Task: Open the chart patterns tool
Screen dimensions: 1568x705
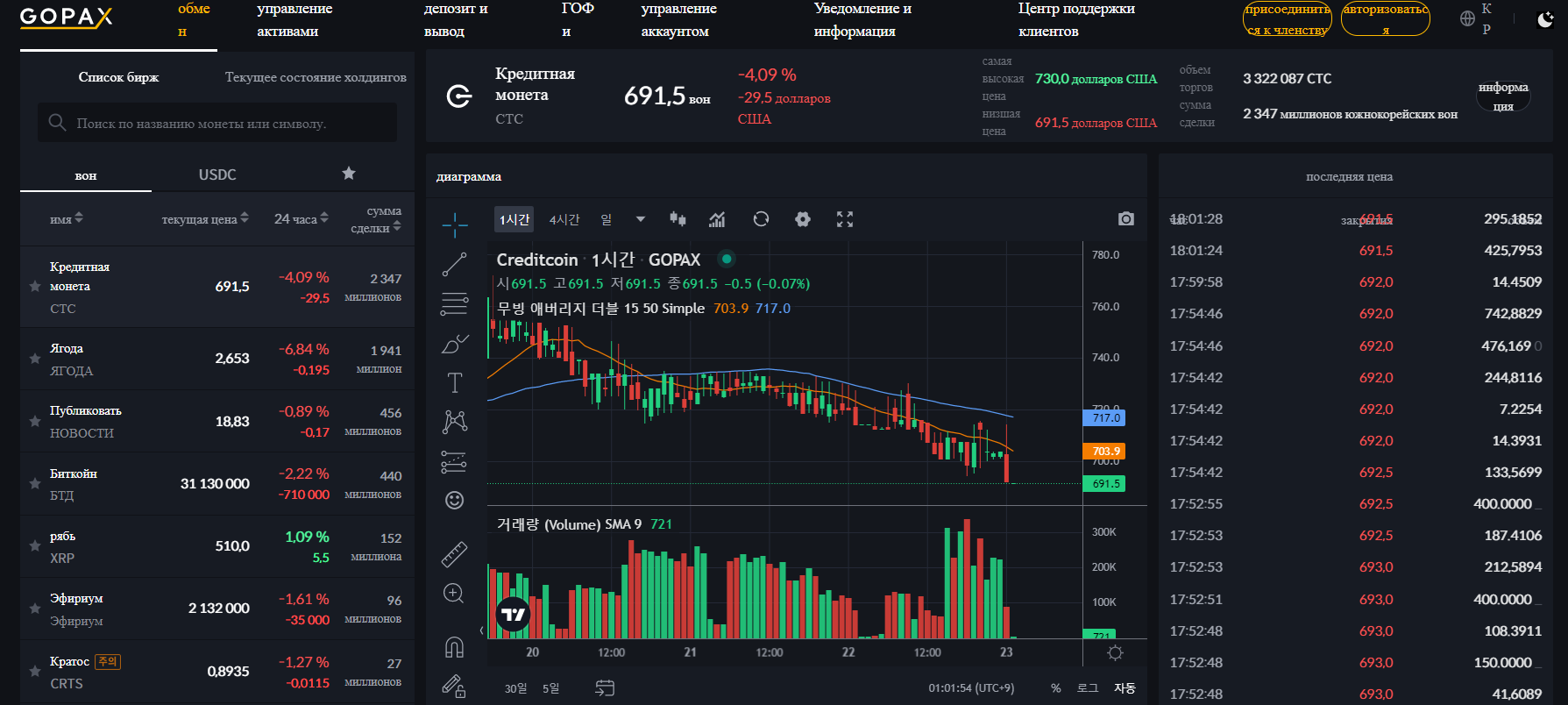Action: point(454,422)
